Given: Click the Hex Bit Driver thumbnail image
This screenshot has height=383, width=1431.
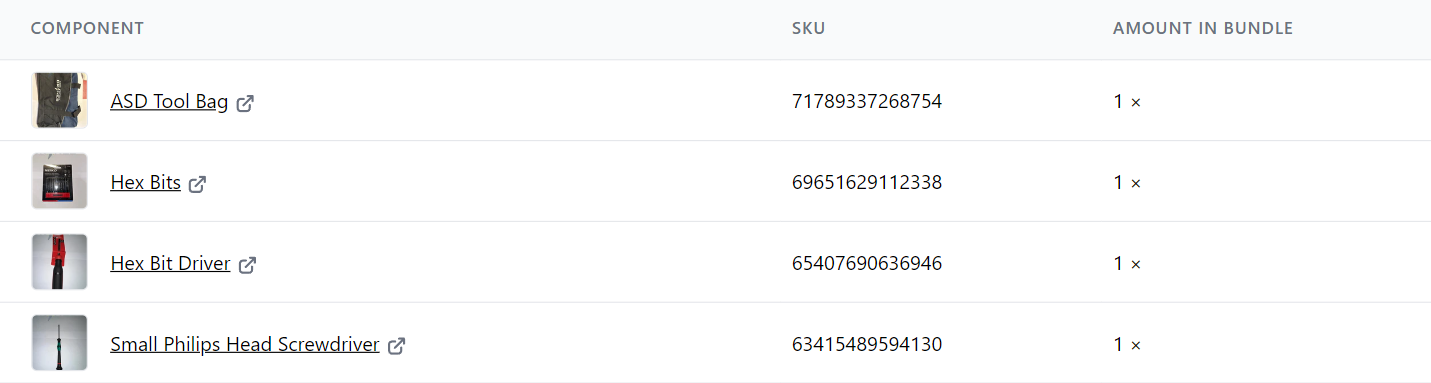Looking at the screenshot, I should click(59, 262).
